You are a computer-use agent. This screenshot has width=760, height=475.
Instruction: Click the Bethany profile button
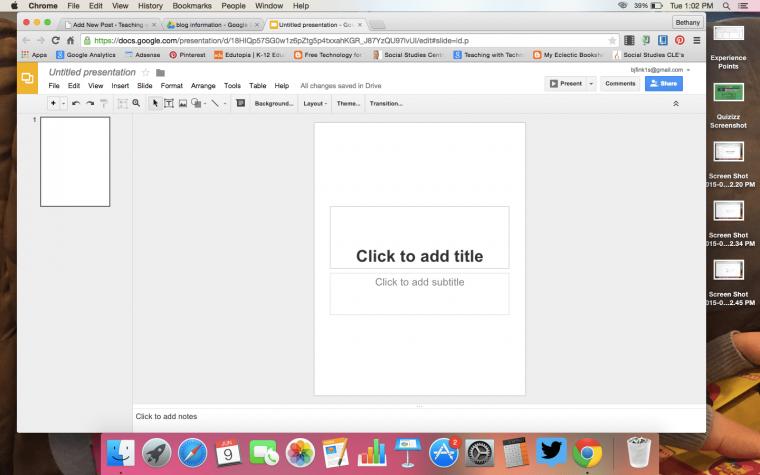pos(687,22)
